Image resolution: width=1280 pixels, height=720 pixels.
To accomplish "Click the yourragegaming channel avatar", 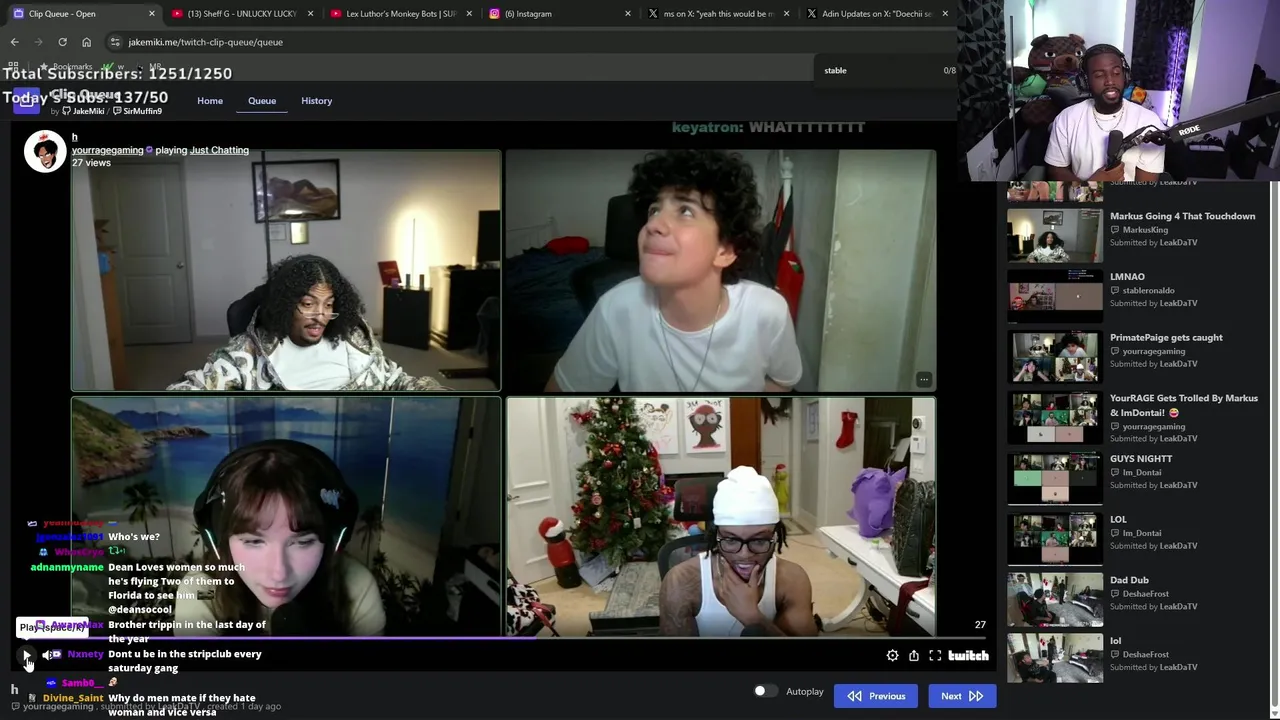I will (x=45, y=151).
